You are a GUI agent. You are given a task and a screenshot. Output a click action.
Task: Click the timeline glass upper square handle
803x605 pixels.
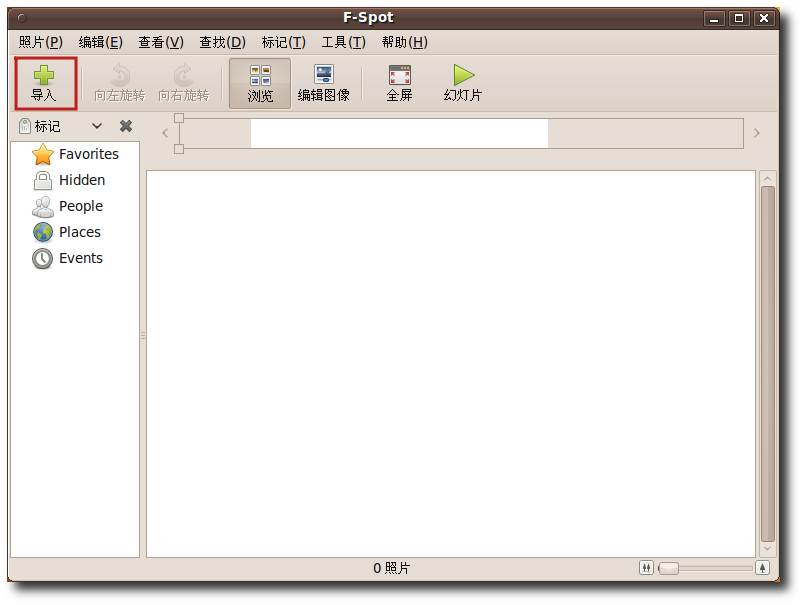[x=179, y=118]
